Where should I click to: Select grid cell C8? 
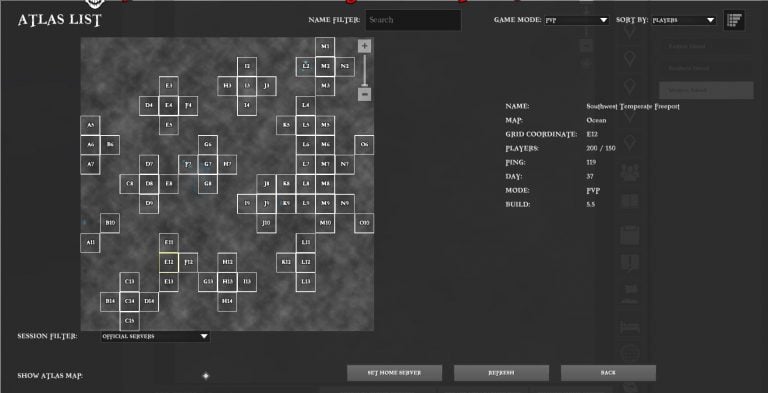(129, 184)
